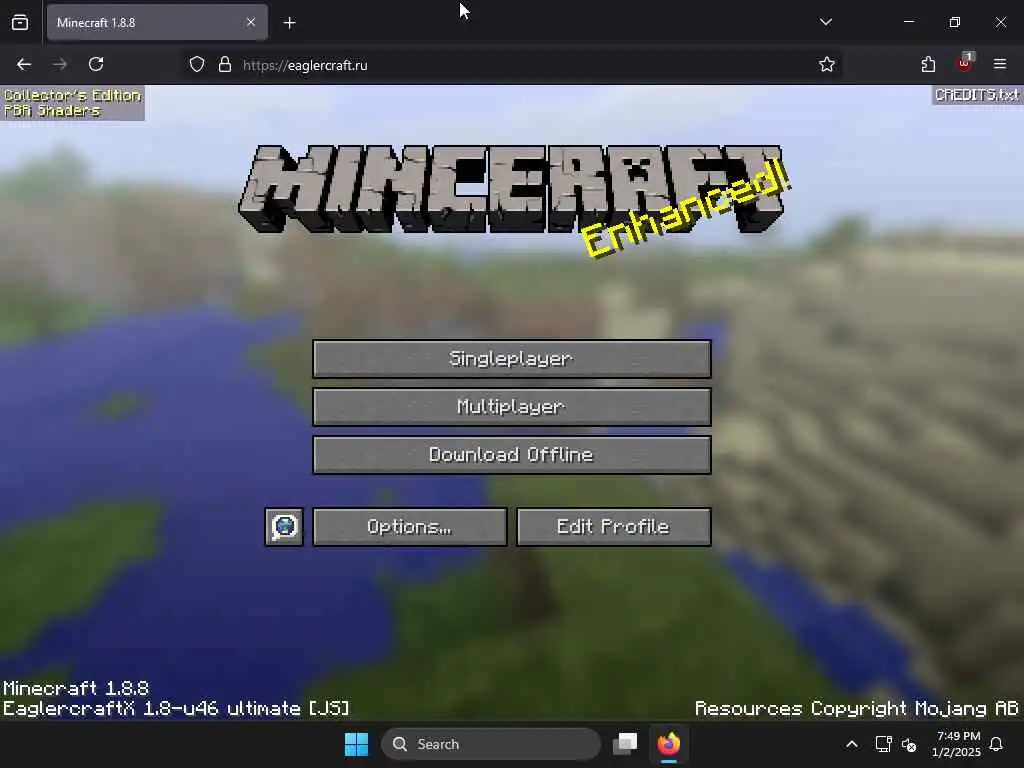1024x768 pixels.
Task: Bookmark this page with the star icon
Action: point(827,64)
